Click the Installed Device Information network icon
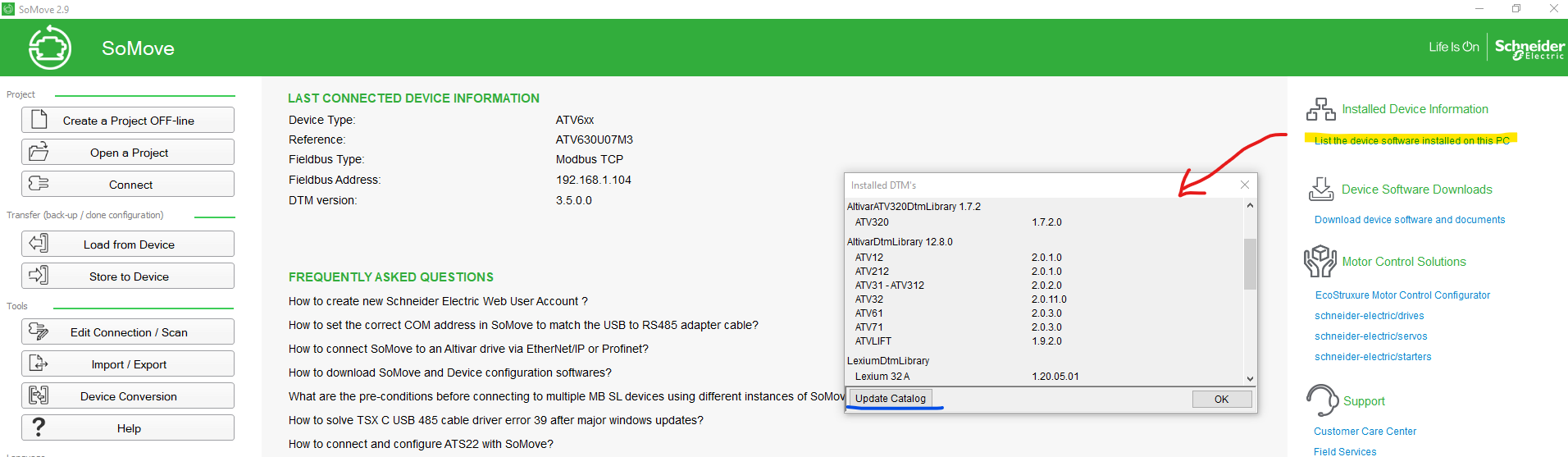 tap(1320, 109)
